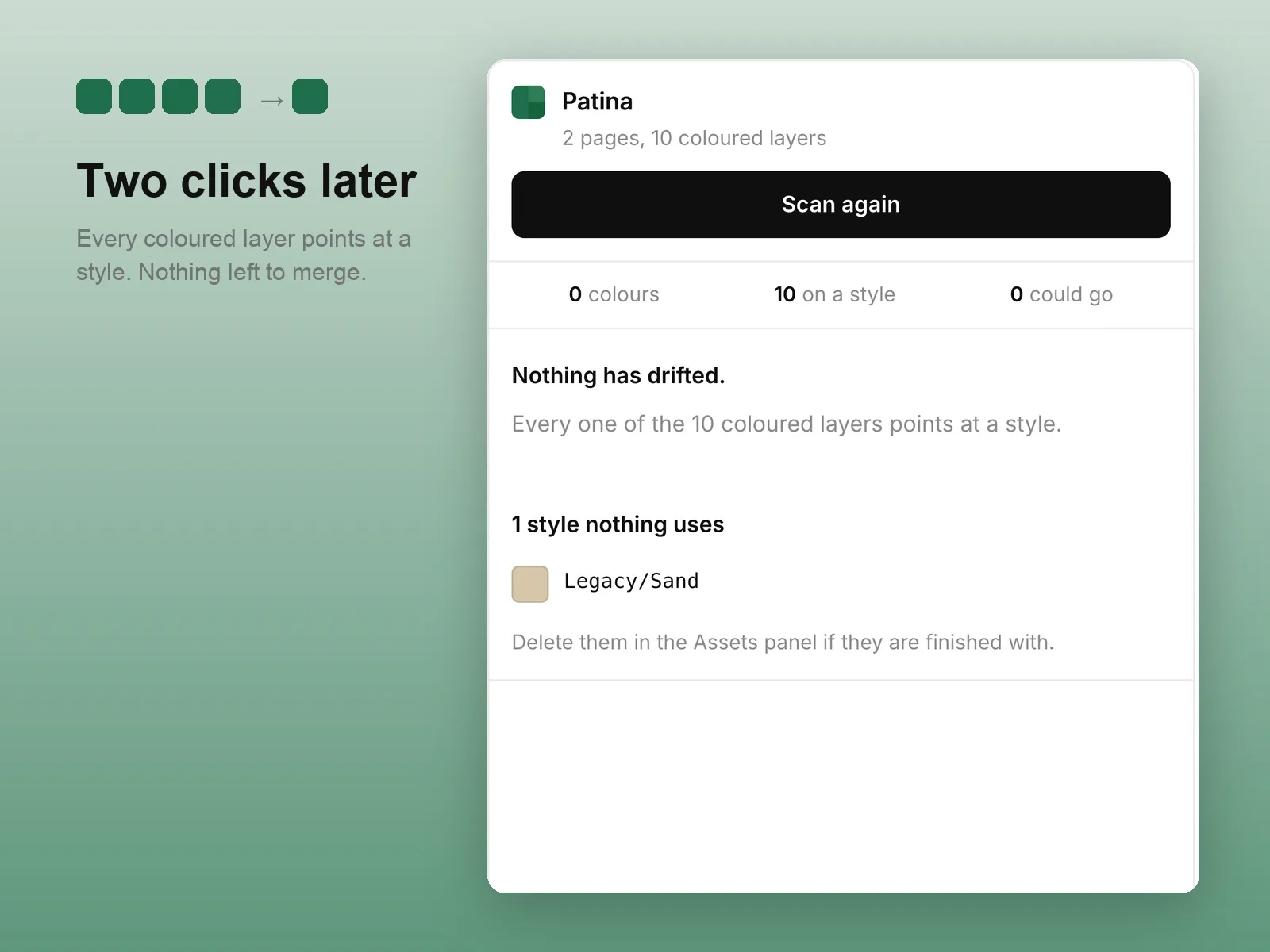This screenshot has width=1270, height=952.
Task: Click the Scan again button
Action: [841, 205]
